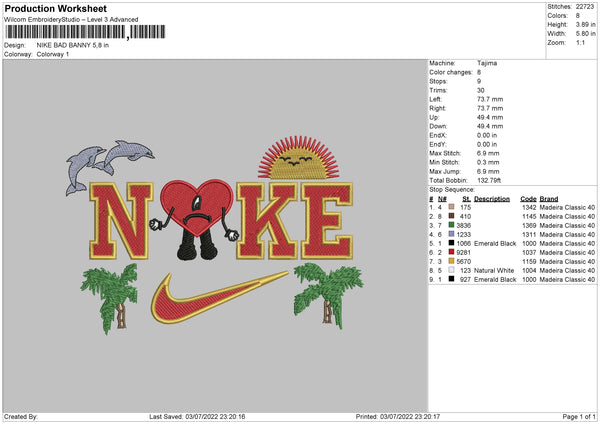This screenshot has width=600, height=424.
Task: Click the St. column header
Action: coord(466,199)
